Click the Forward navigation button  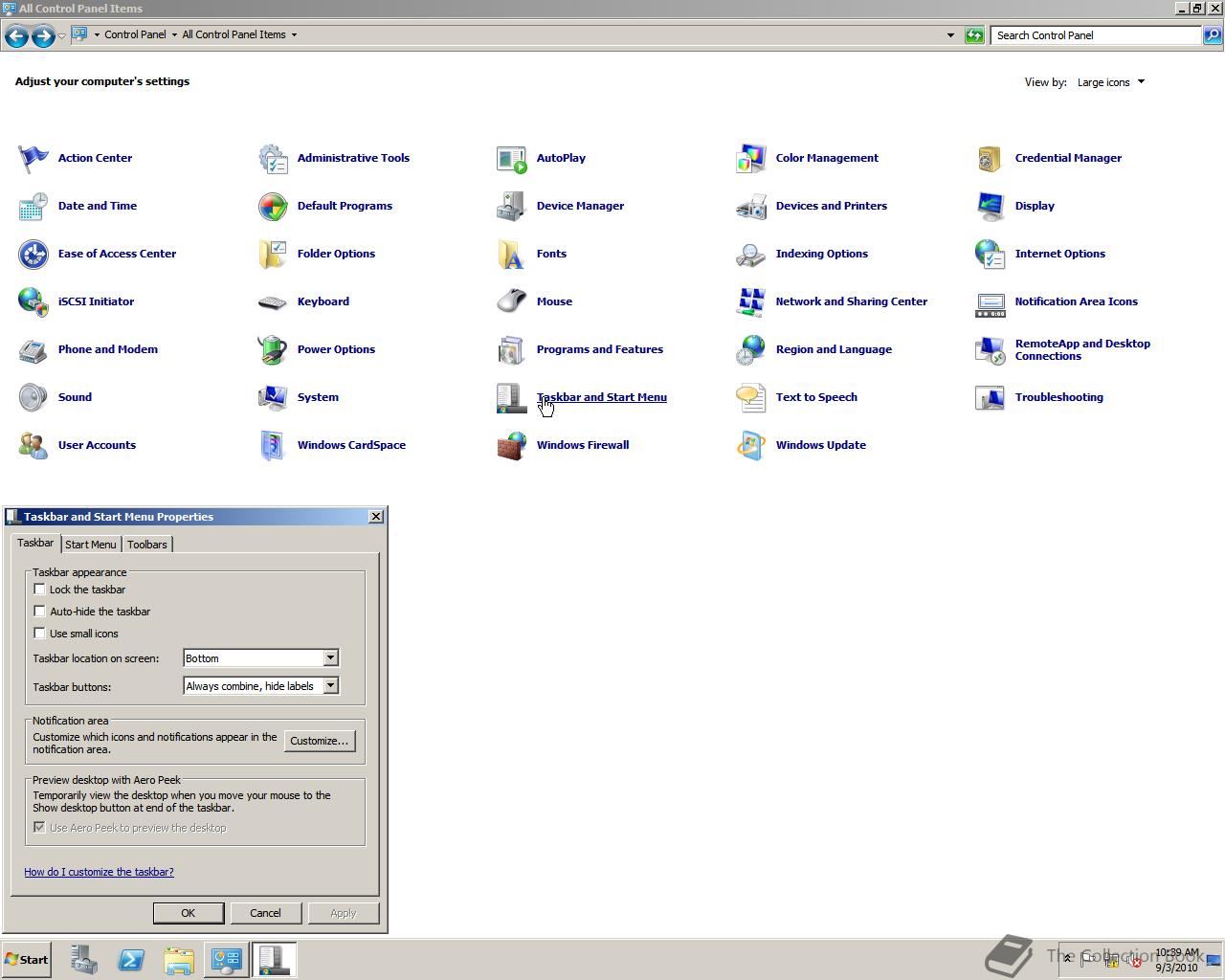(42, 36)
